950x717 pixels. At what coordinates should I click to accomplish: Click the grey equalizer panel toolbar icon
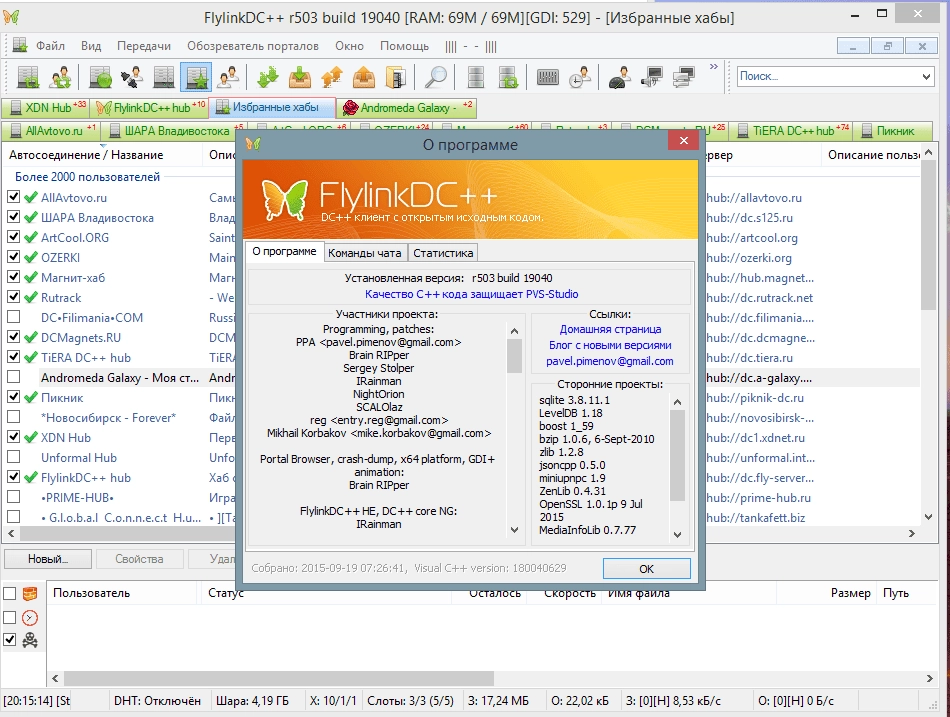tap(548, 78)
